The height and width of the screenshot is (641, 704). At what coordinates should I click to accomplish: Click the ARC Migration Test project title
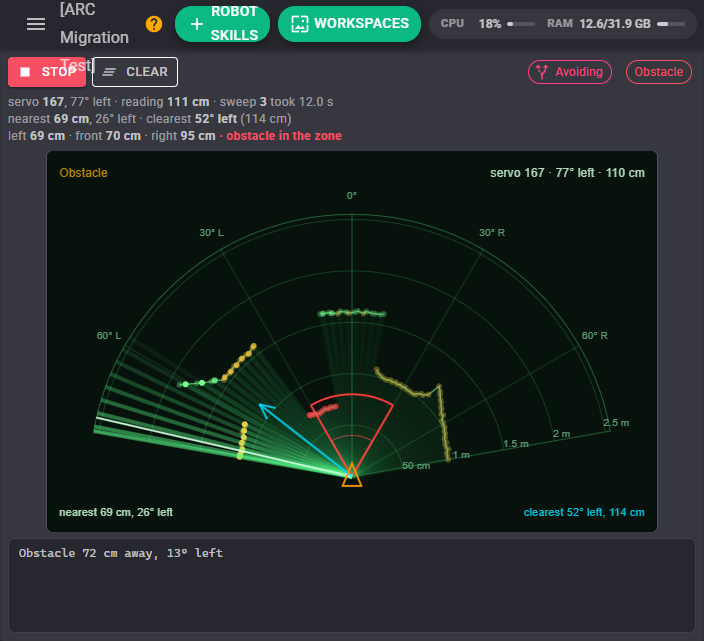pos(94,37)
